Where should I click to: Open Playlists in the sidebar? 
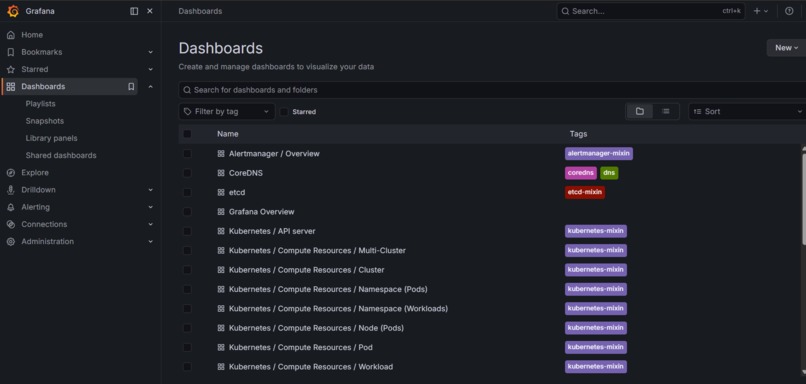coord(41,104)
